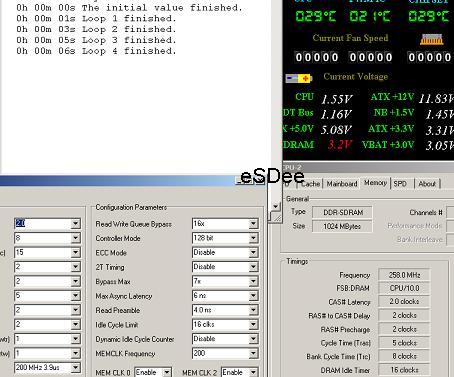Open the MEM CLK 0 Enable dropdown

coord(167,372)
